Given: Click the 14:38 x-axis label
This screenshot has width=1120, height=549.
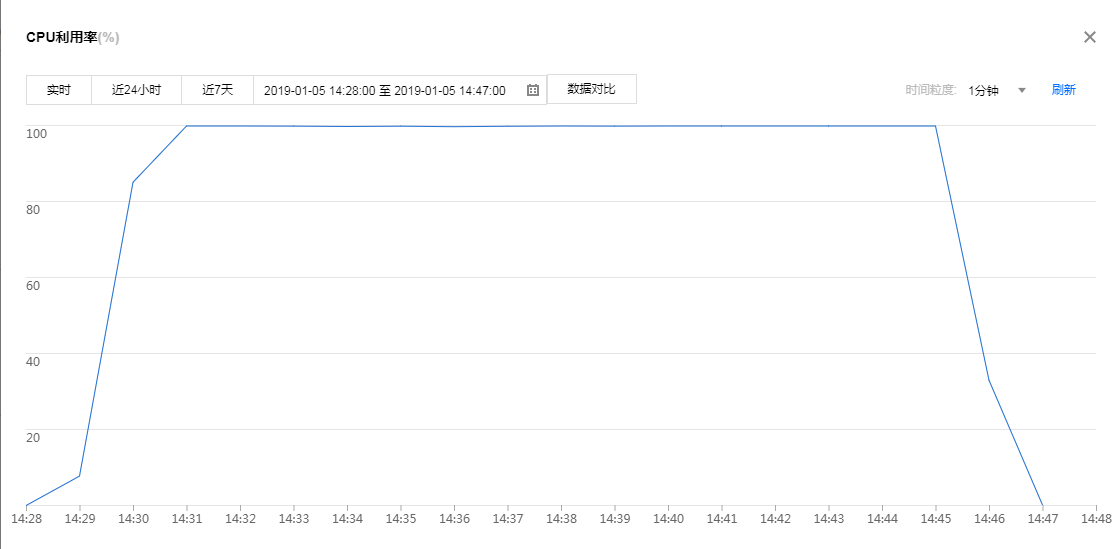Looking at the screenshot, I should pos(561,519).
